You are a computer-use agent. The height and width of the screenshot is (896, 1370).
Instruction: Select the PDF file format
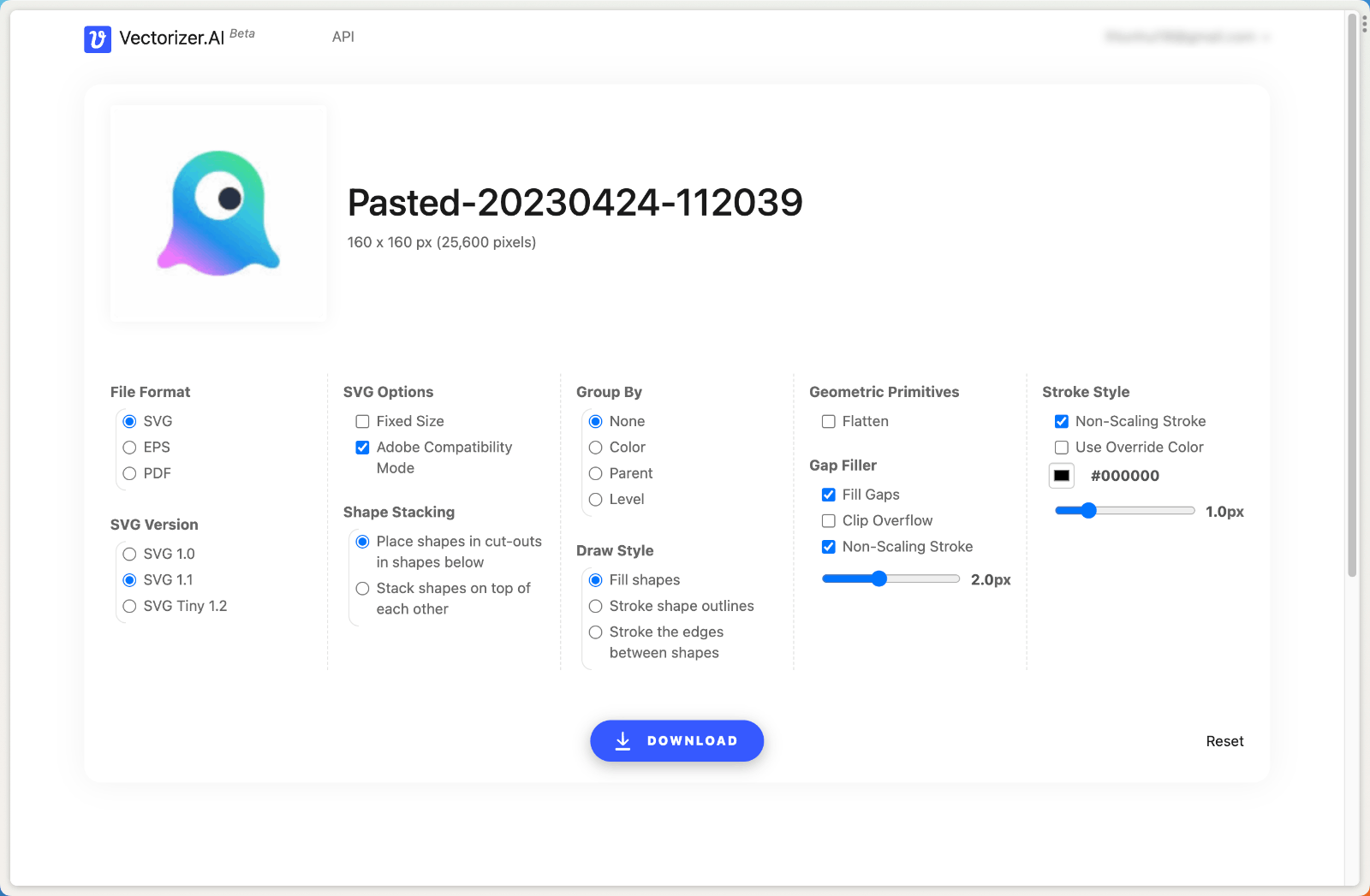tap(129, 473)
